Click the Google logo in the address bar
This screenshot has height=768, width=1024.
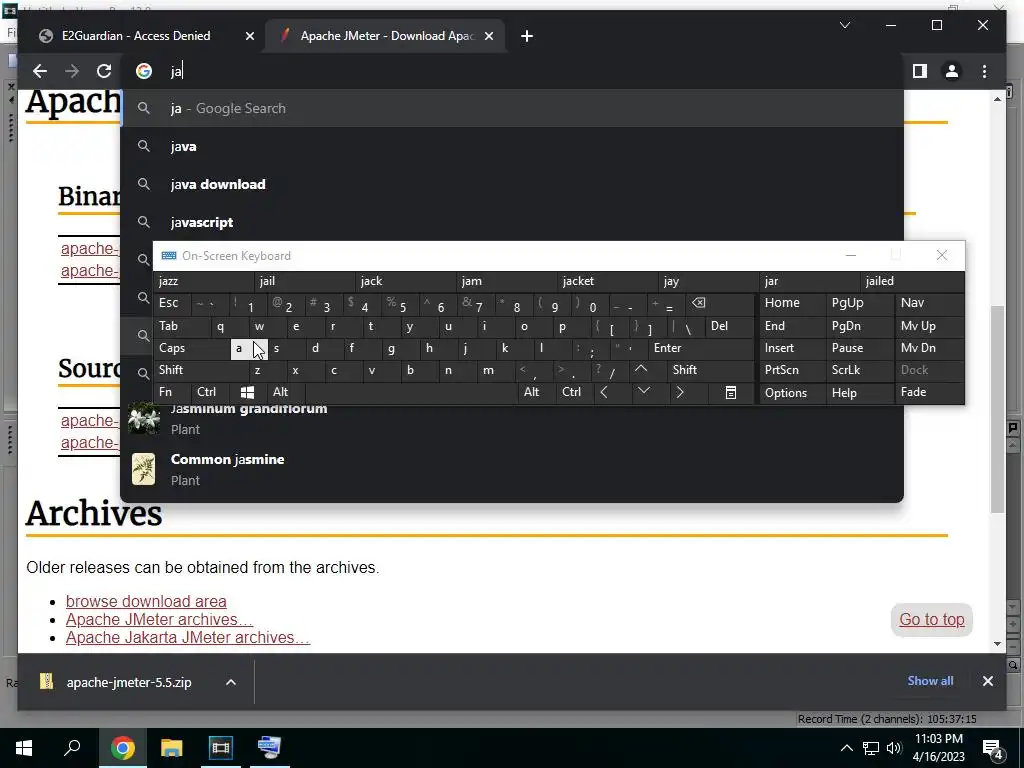144,71
